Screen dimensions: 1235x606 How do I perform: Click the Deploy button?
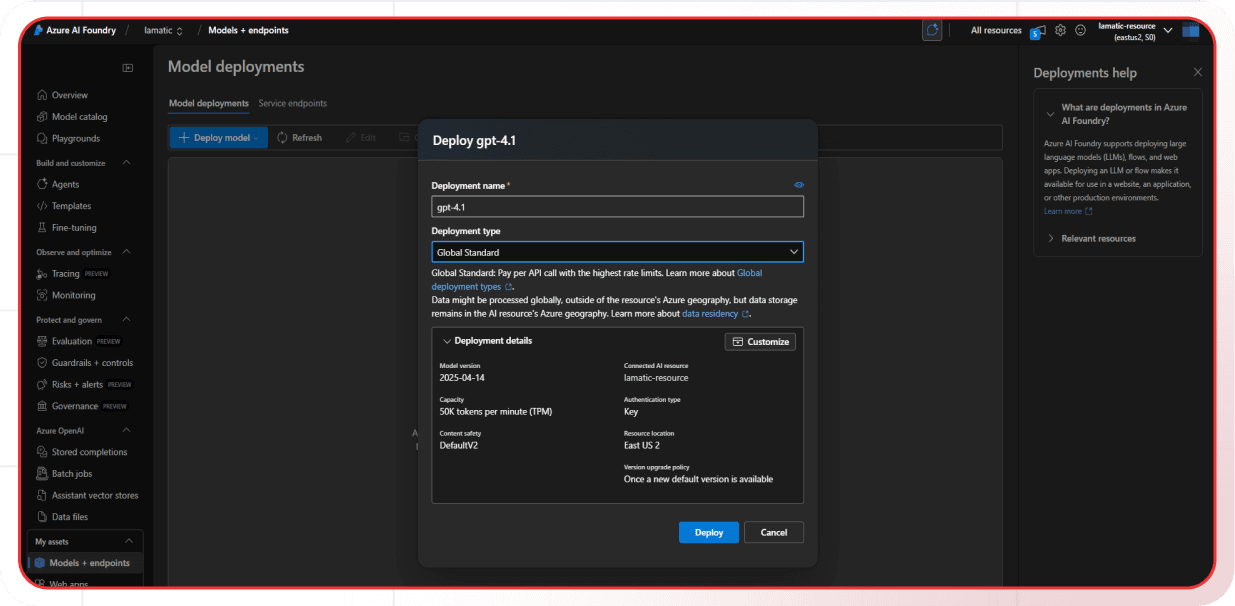click(708, 532)
